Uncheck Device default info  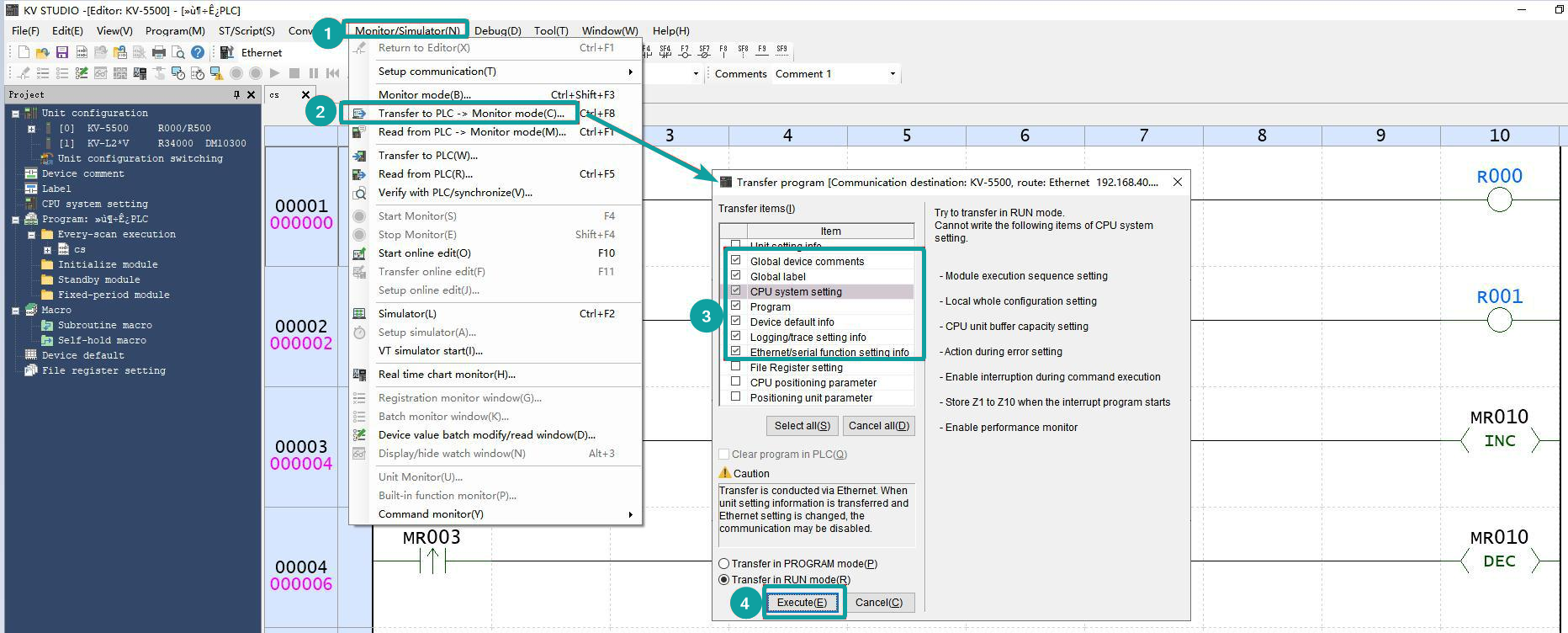[x=736, y=322]
